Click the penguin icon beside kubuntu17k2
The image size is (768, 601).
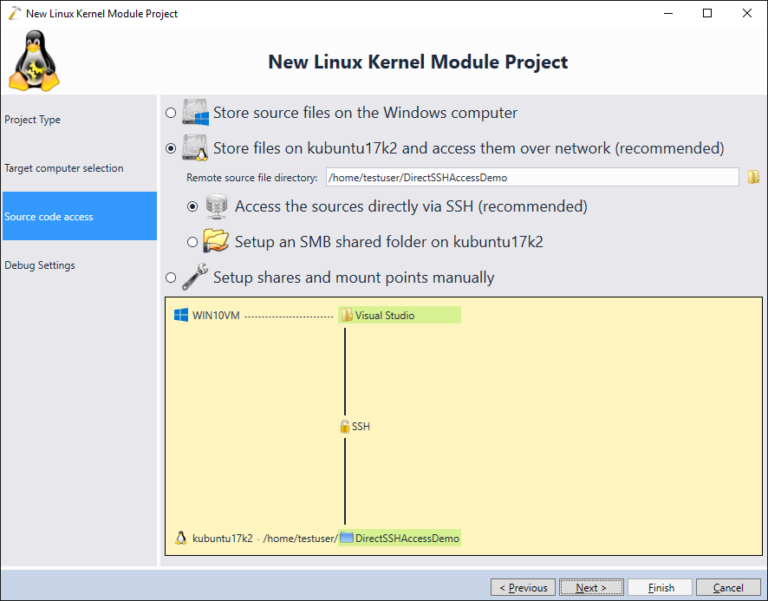(181, 538)
